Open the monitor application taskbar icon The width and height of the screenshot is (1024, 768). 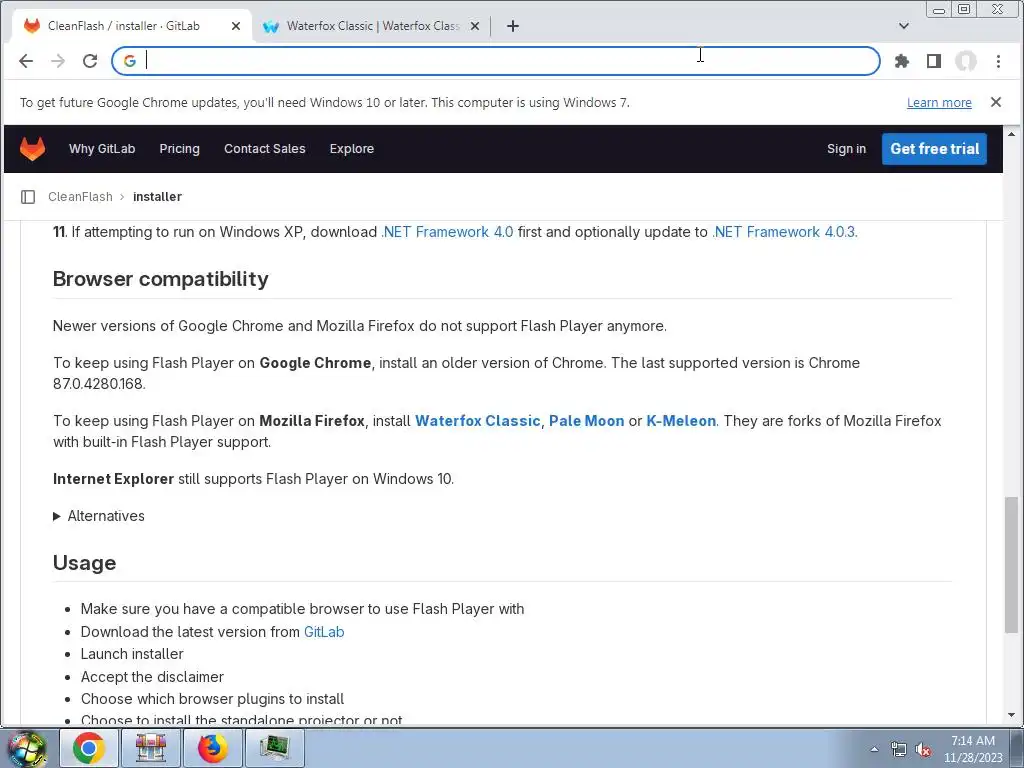tap(274, 748)
